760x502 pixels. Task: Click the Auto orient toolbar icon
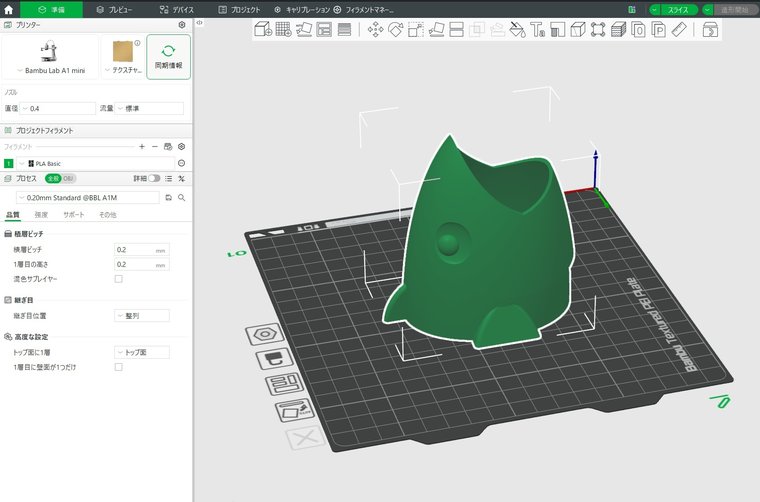click(x=304, y=30)
